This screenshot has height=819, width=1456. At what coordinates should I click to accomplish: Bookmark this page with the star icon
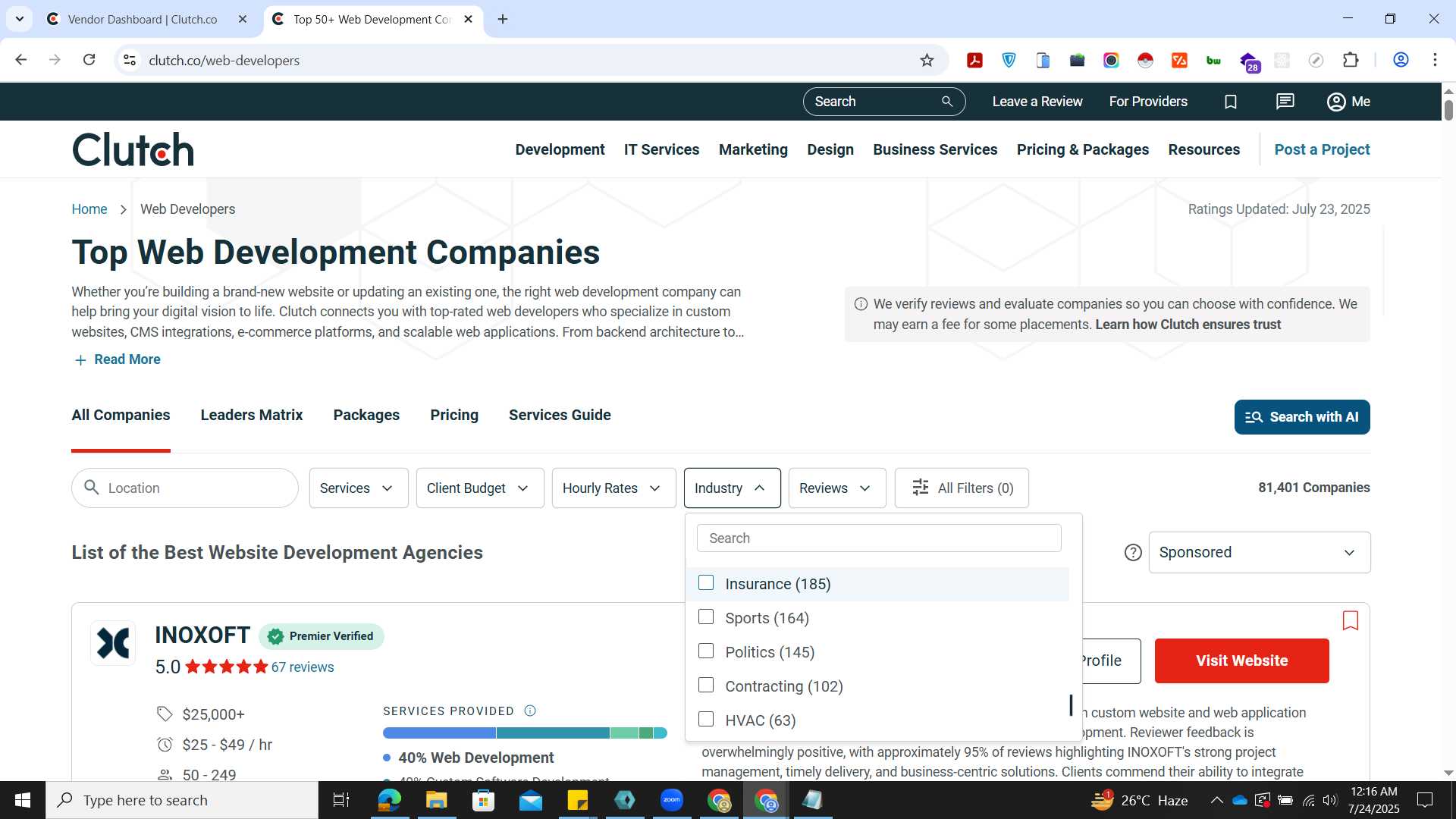pos(927,61)
